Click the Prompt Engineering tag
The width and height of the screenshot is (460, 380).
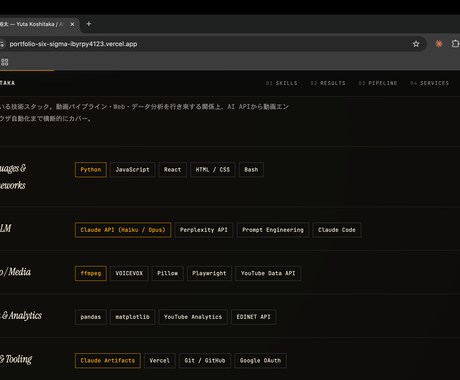coord(273,230)
